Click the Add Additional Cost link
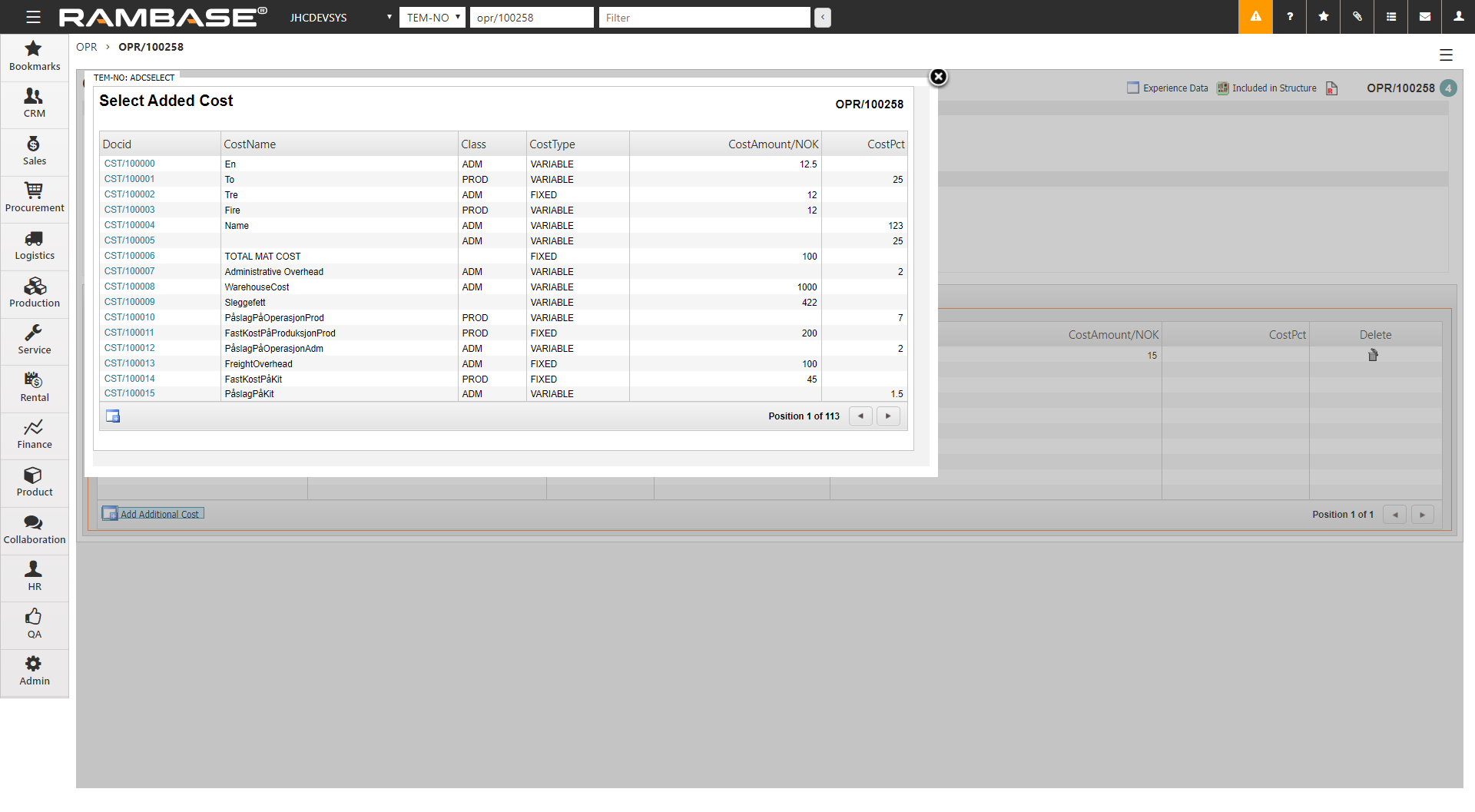Screen dimensions: 1475x812 pyautogui.click(x=159, y=514)
